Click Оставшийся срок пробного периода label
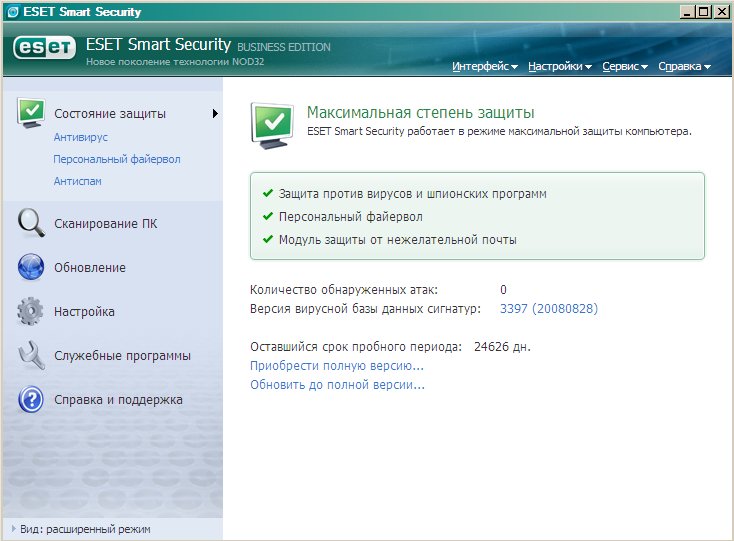 click(x=356, y=347)
